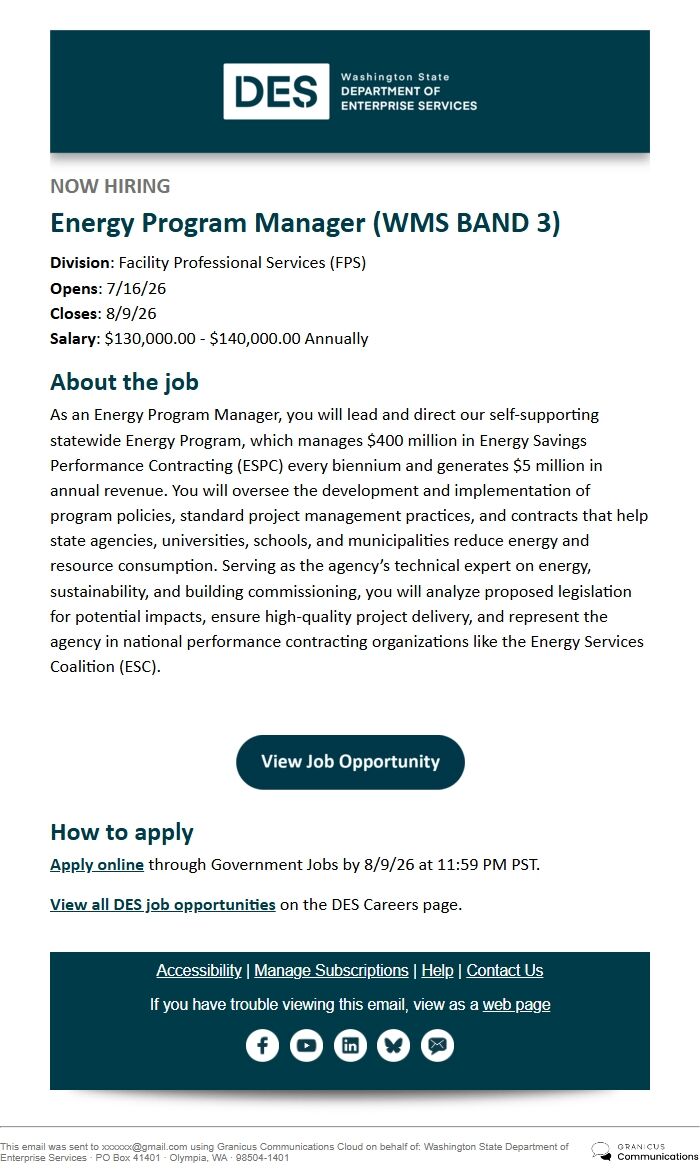View email as a web page link
The height and width of the screenshot is (1171, 700).
516,1004
